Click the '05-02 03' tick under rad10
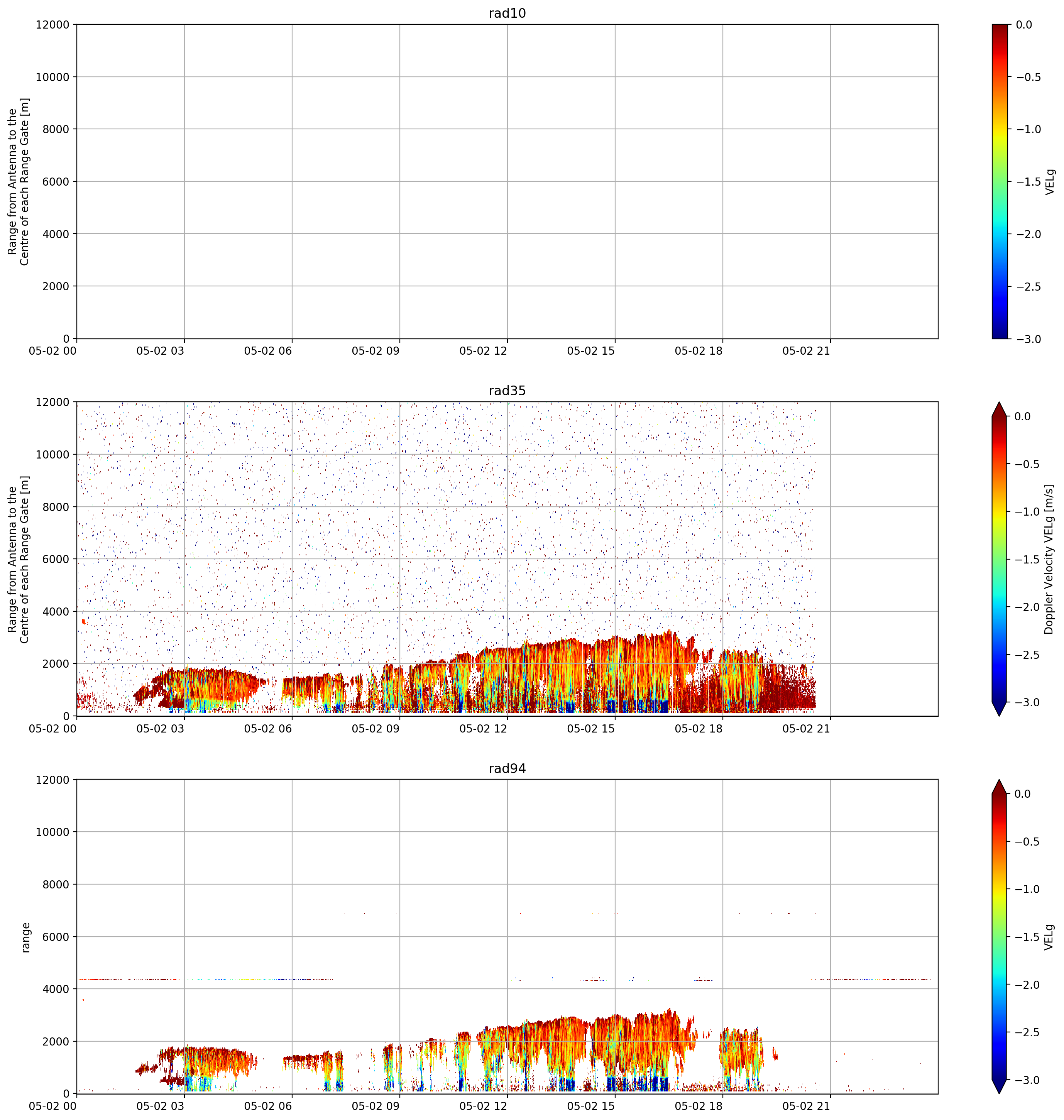 [x=161, y=351]
